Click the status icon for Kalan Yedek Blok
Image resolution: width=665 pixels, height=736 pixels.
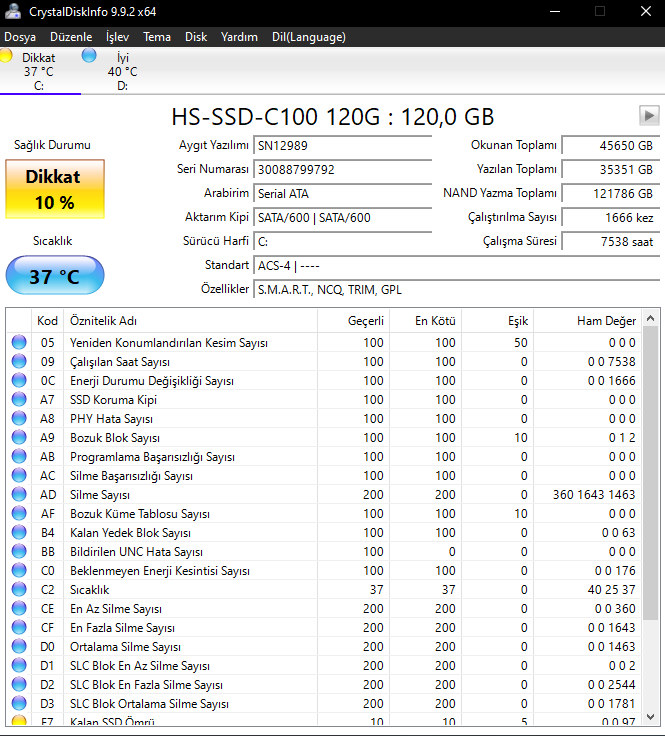pos(19,532)
